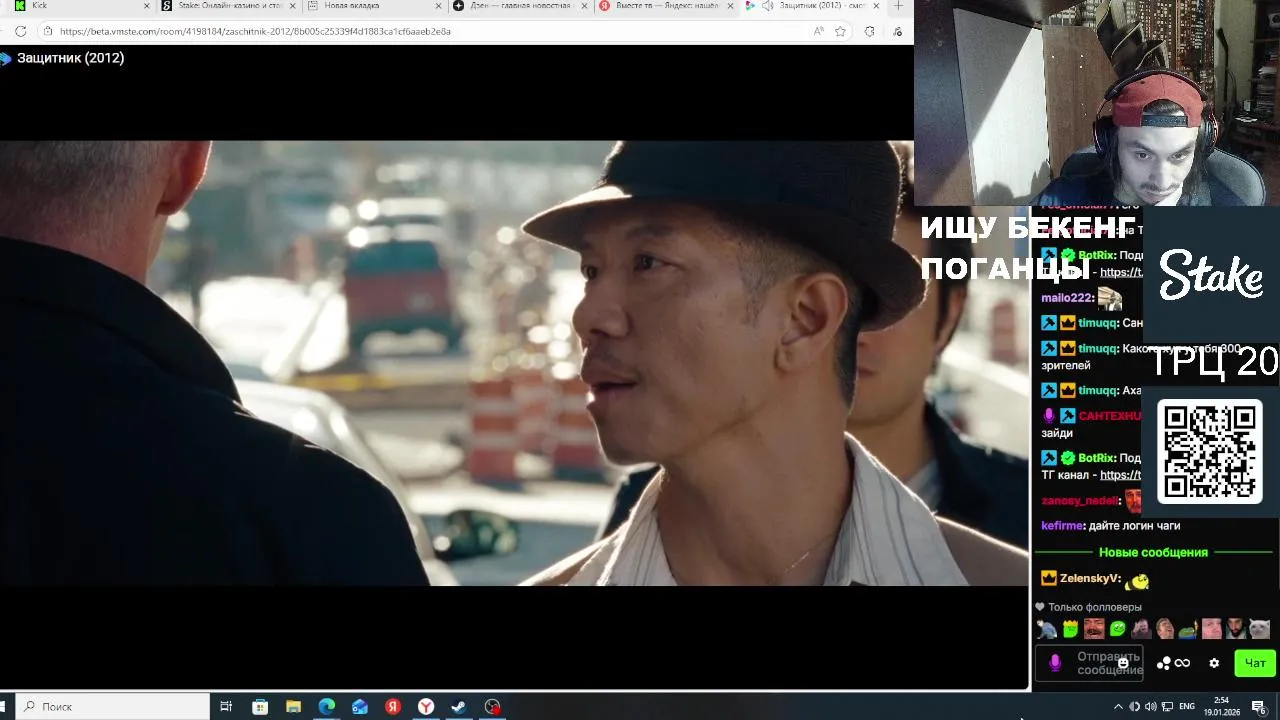
Task: Click the address bar URL
Action: 255,31
